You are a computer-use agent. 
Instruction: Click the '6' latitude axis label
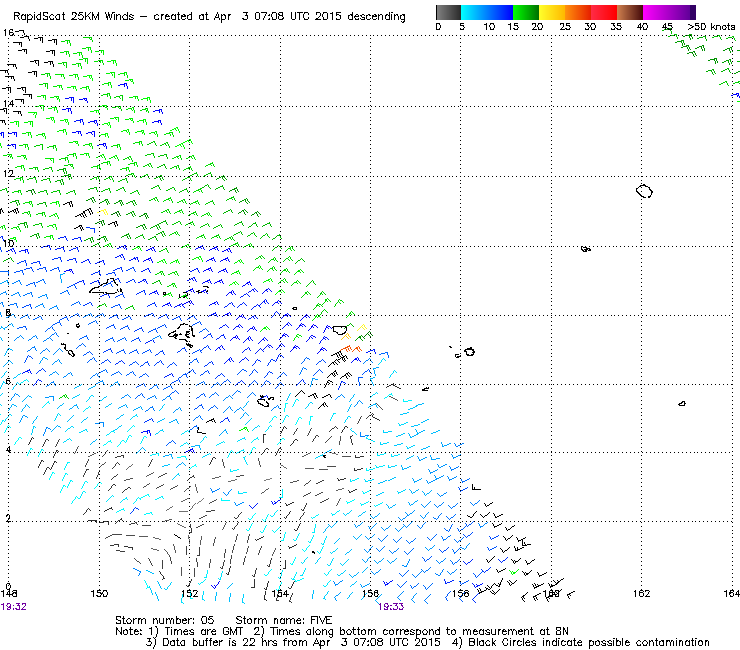click(8, 381)
